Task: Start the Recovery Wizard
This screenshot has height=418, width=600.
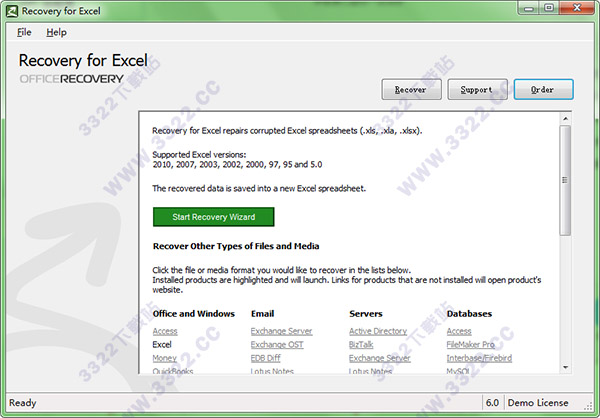Action: (x=214, y=217)
